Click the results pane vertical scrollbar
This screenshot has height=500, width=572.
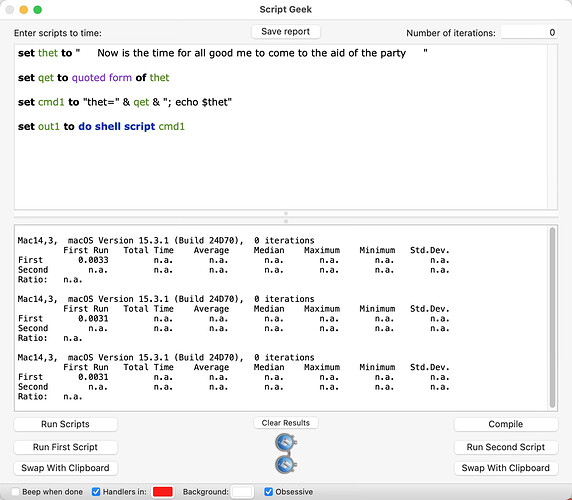coord(552,317)
